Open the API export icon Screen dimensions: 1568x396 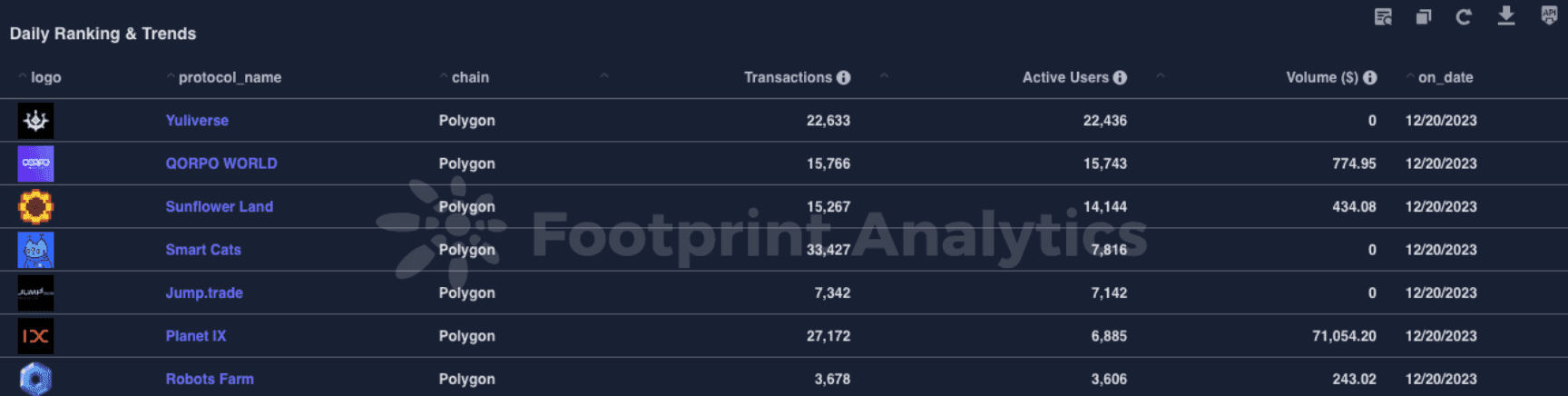[x=1549, y=15]
